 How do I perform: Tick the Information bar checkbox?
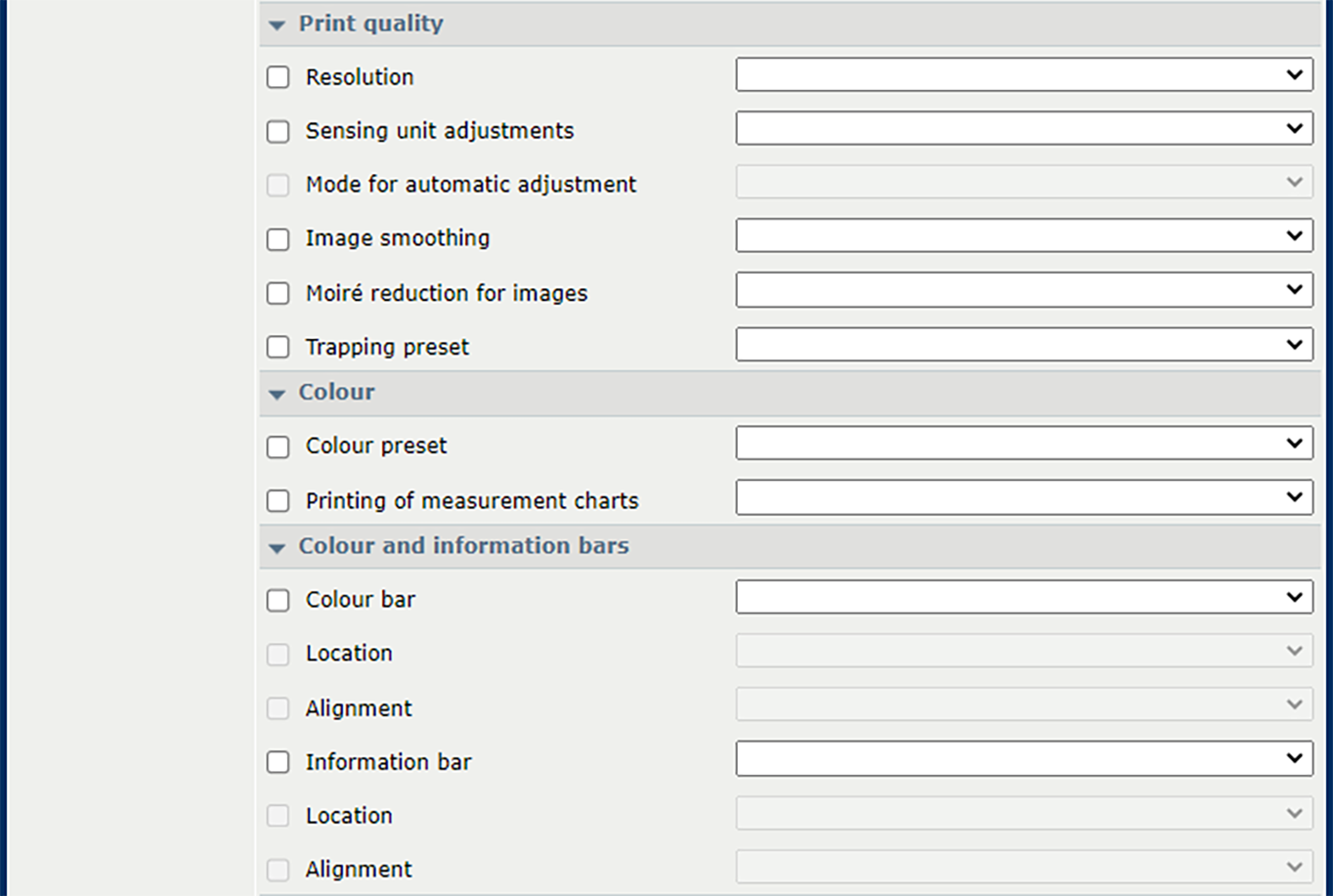click(x=279, y=762)
